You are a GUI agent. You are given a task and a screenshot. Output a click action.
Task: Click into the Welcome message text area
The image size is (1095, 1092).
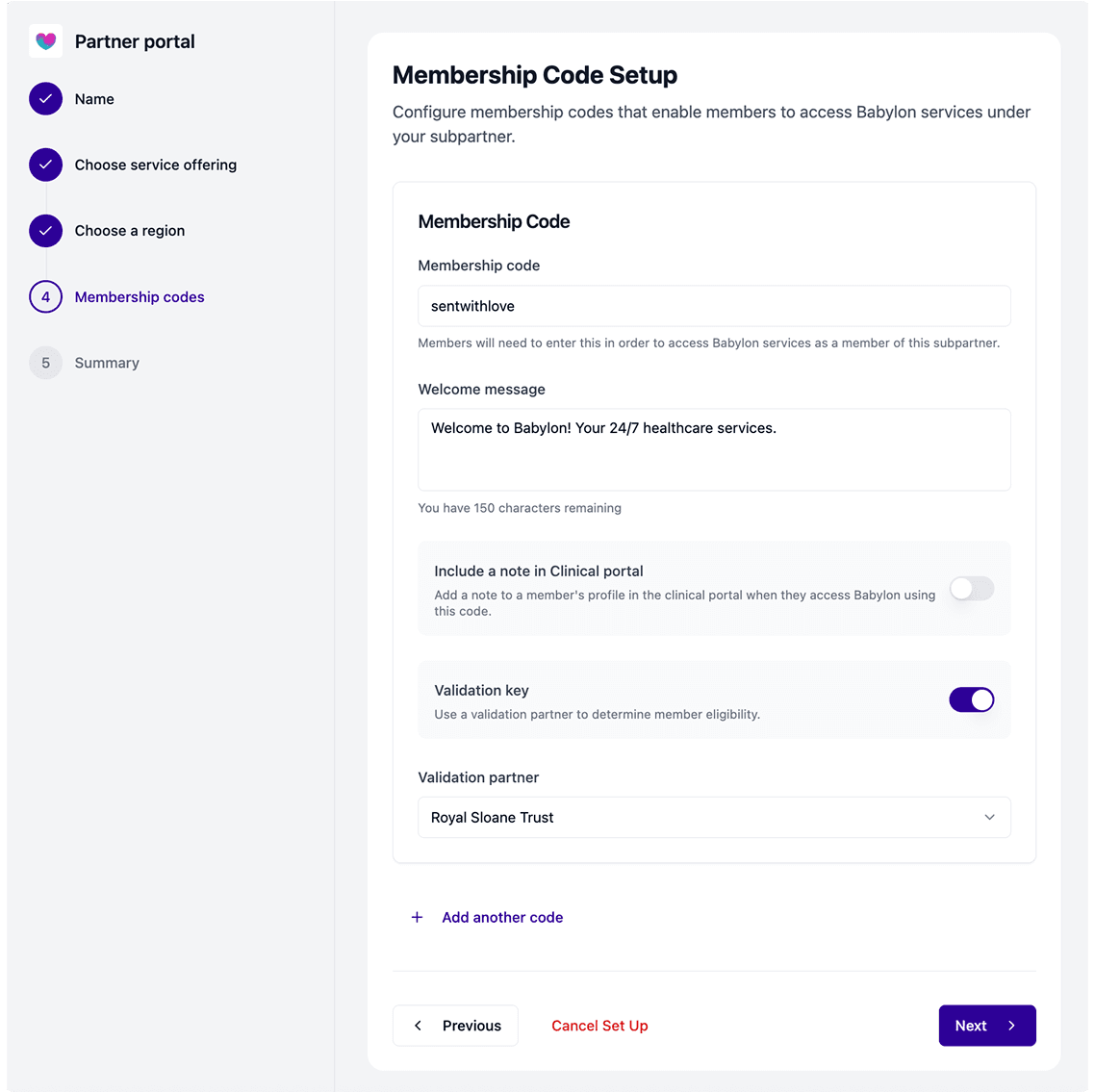pos(714,449)
